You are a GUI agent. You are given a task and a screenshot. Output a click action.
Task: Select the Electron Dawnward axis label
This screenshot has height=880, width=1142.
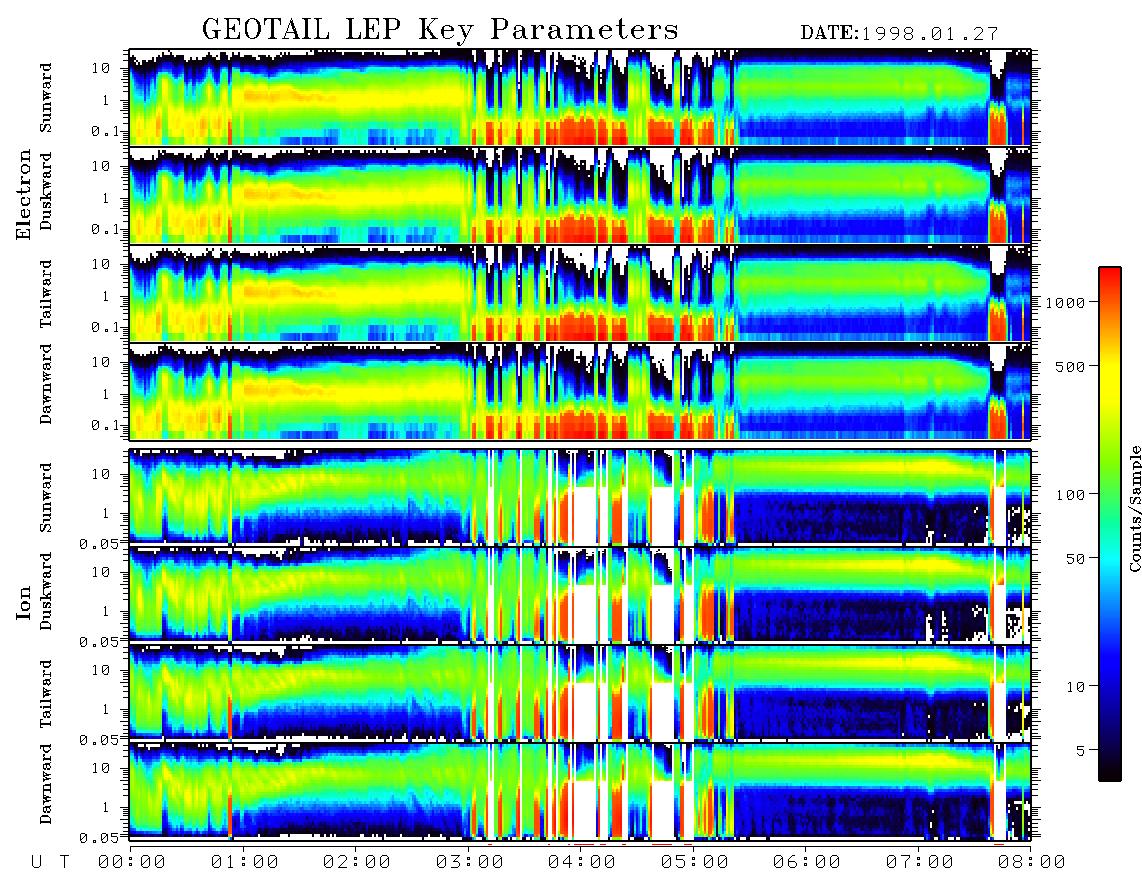pos(46,385)
